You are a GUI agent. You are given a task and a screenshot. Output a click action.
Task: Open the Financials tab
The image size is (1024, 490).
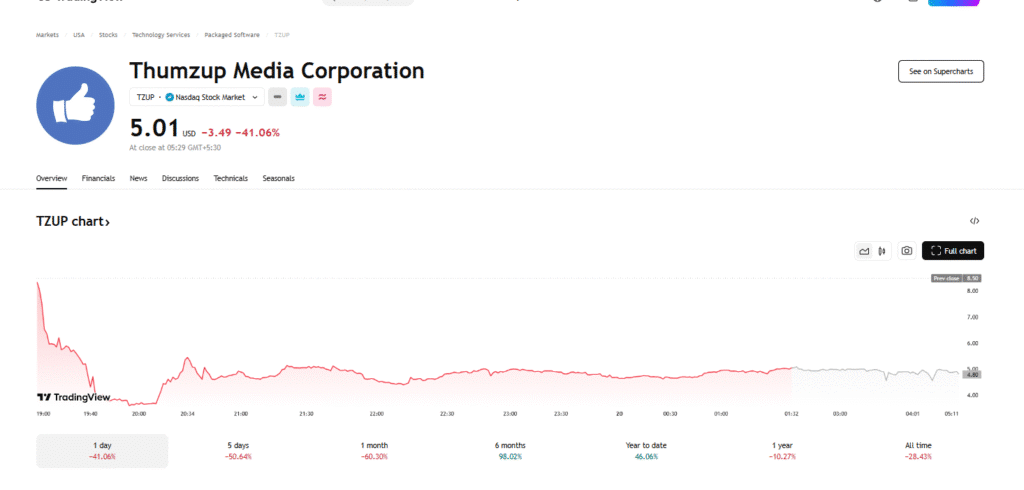[98, 178]
